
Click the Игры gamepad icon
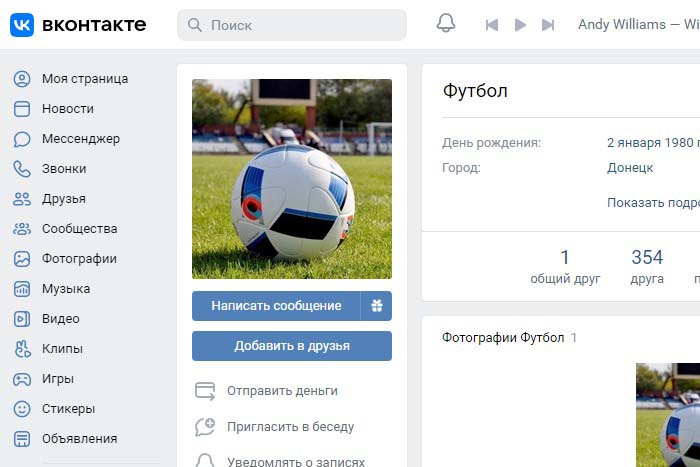(x=22, y=379)
